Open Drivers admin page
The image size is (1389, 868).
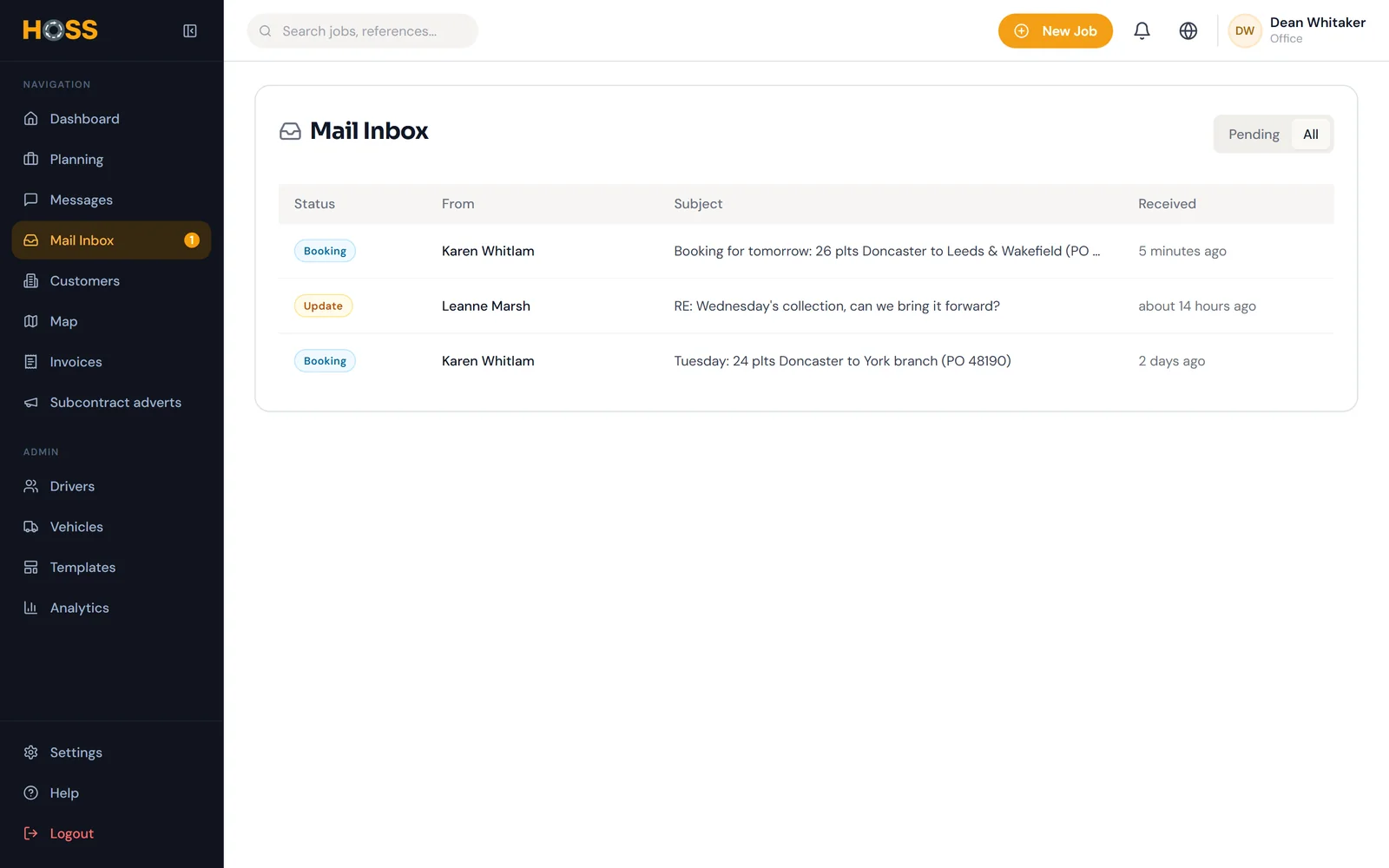click(111, 486)
